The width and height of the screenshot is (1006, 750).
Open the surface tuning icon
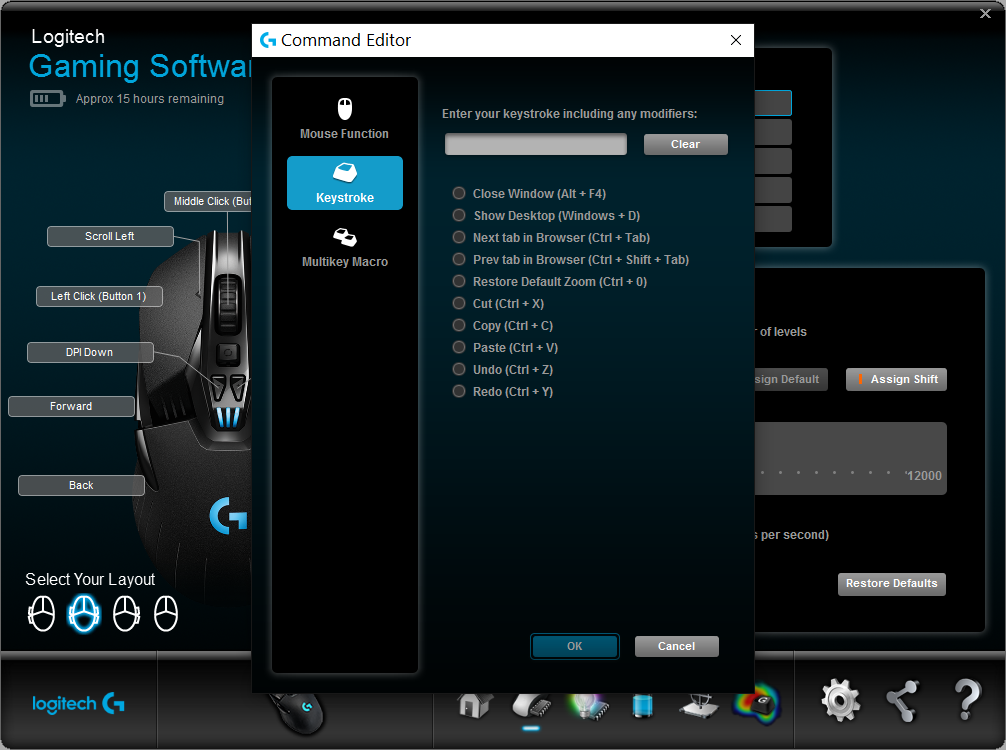click(699, 705)
